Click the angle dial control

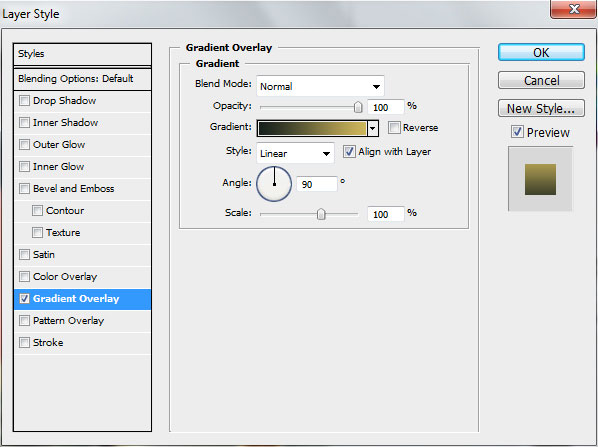(x=274, y=184)
